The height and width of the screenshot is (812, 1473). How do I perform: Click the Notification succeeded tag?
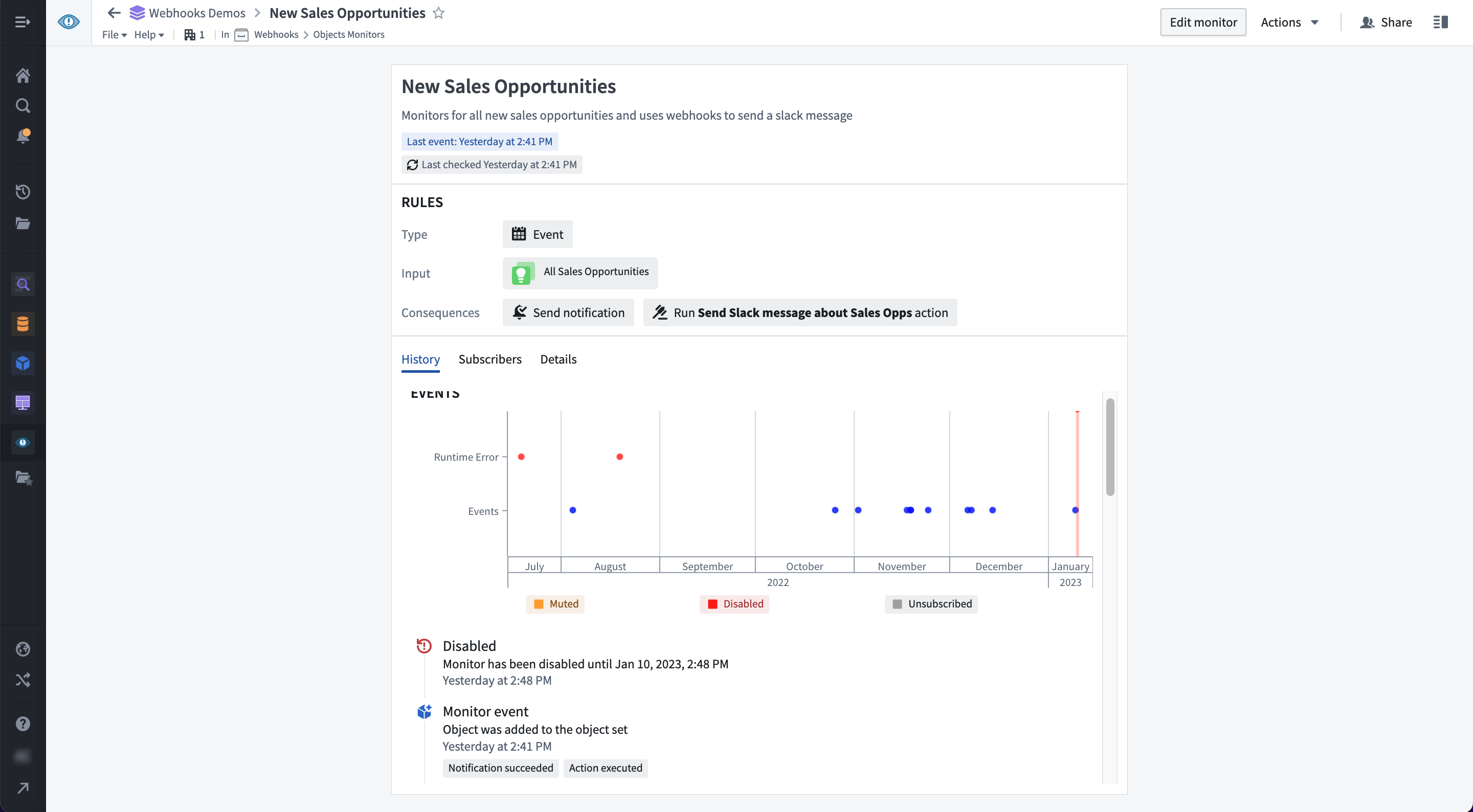coord(500,768)
